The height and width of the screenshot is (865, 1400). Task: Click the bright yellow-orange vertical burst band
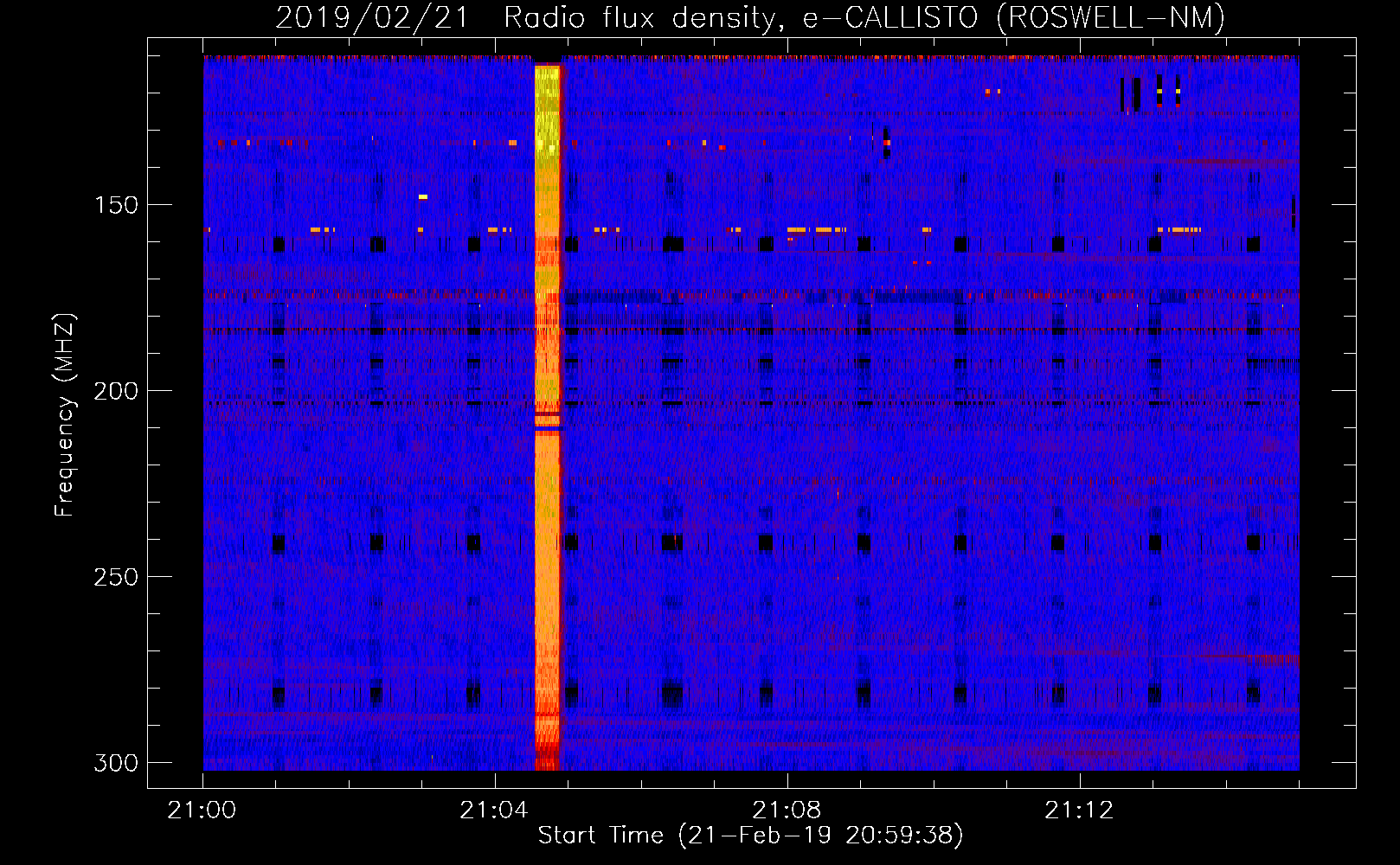tap(548, 417)
